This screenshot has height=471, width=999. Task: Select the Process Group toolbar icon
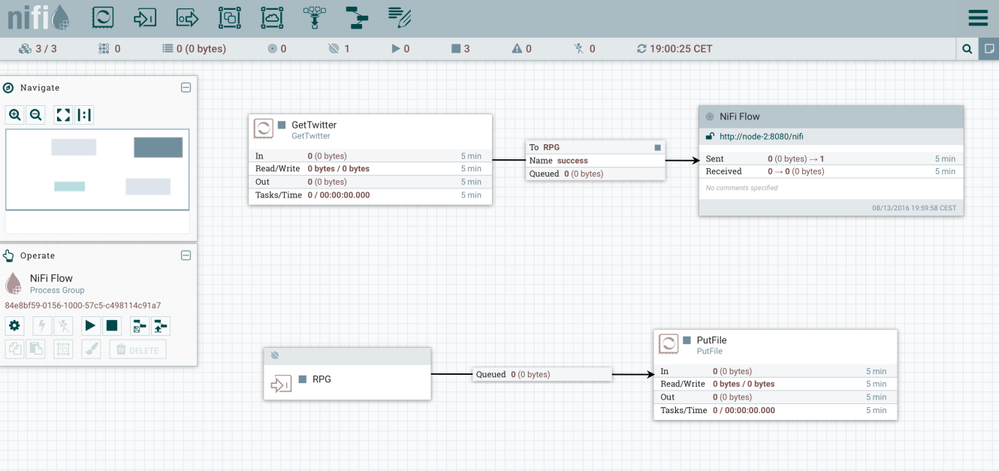229,17
